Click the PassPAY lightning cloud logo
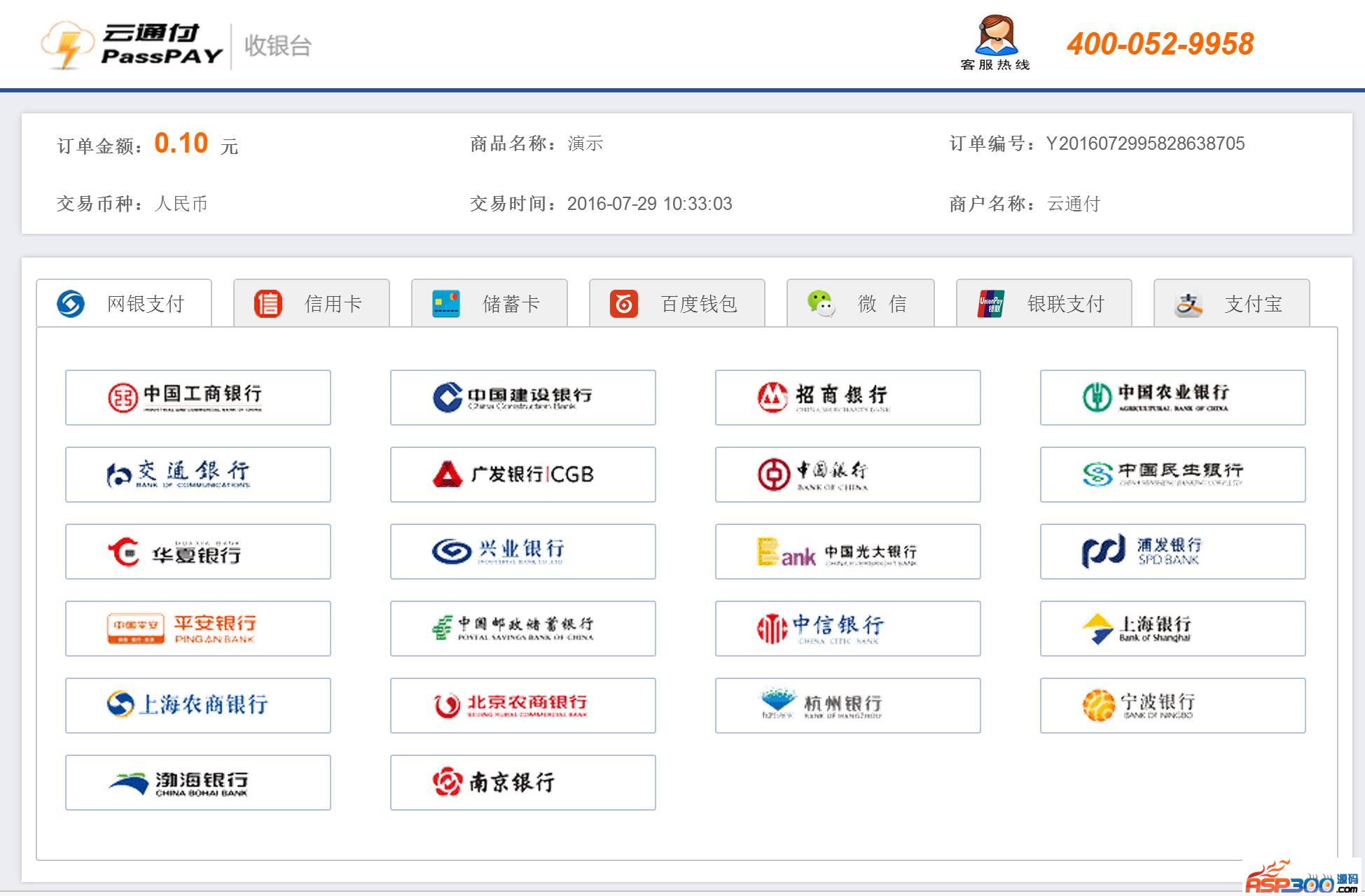1365x896 pixels. click(68, 44)
